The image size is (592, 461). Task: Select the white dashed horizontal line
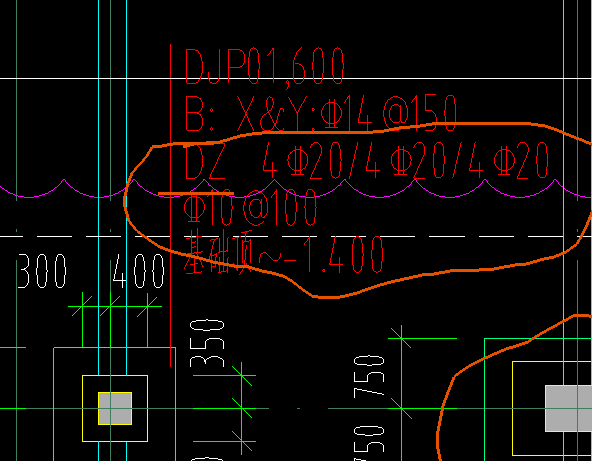click(x=296, y=237)
